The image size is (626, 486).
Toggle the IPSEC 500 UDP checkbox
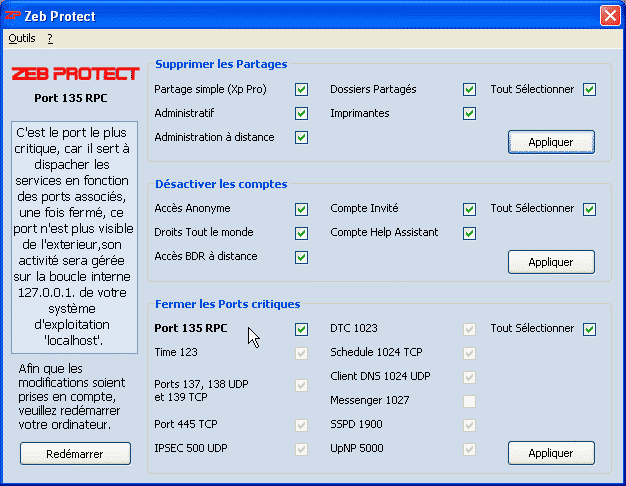click(x=301, y=449)
